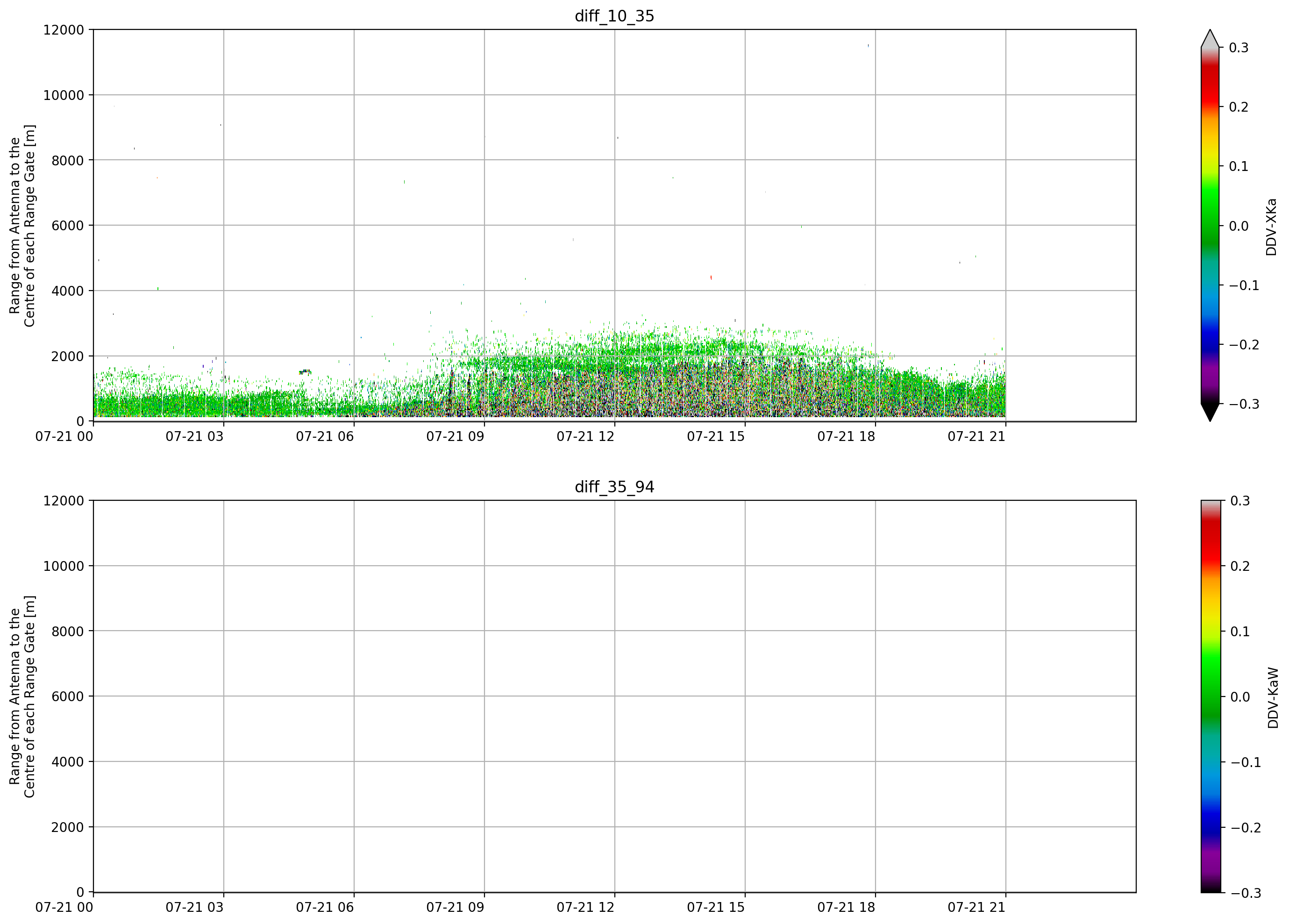This screenshot has height=924, width=1289.
Task: Click "07-21 09" tick under diff_10_35 plot
Action: pyautogui.click(x=455, y=436)
